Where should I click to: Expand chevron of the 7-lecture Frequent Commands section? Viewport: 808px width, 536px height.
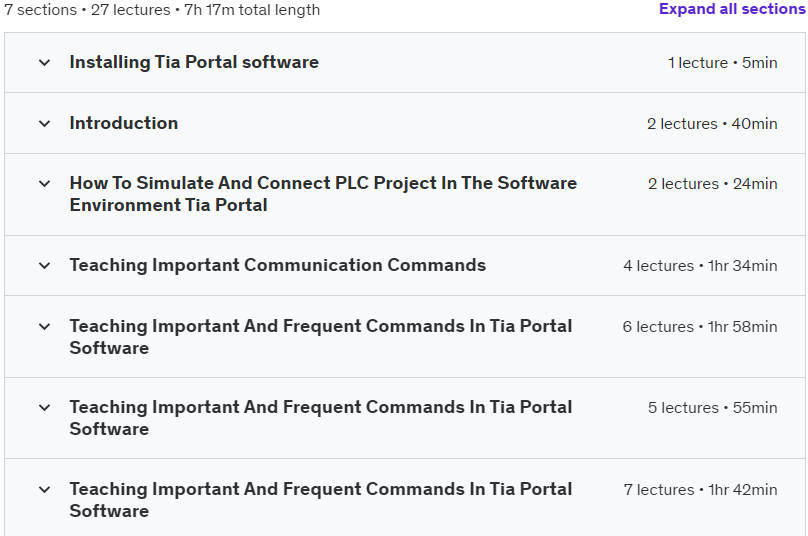coord(44,490)
